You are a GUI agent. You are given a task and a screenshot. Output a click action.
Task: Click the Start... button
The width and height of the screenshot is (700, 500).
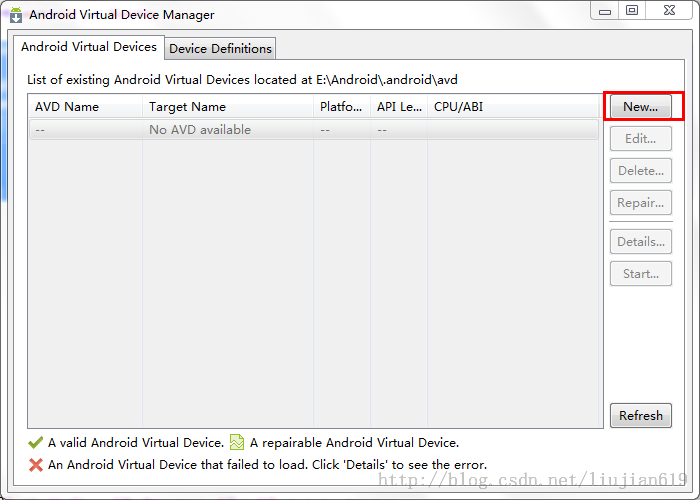641,273
